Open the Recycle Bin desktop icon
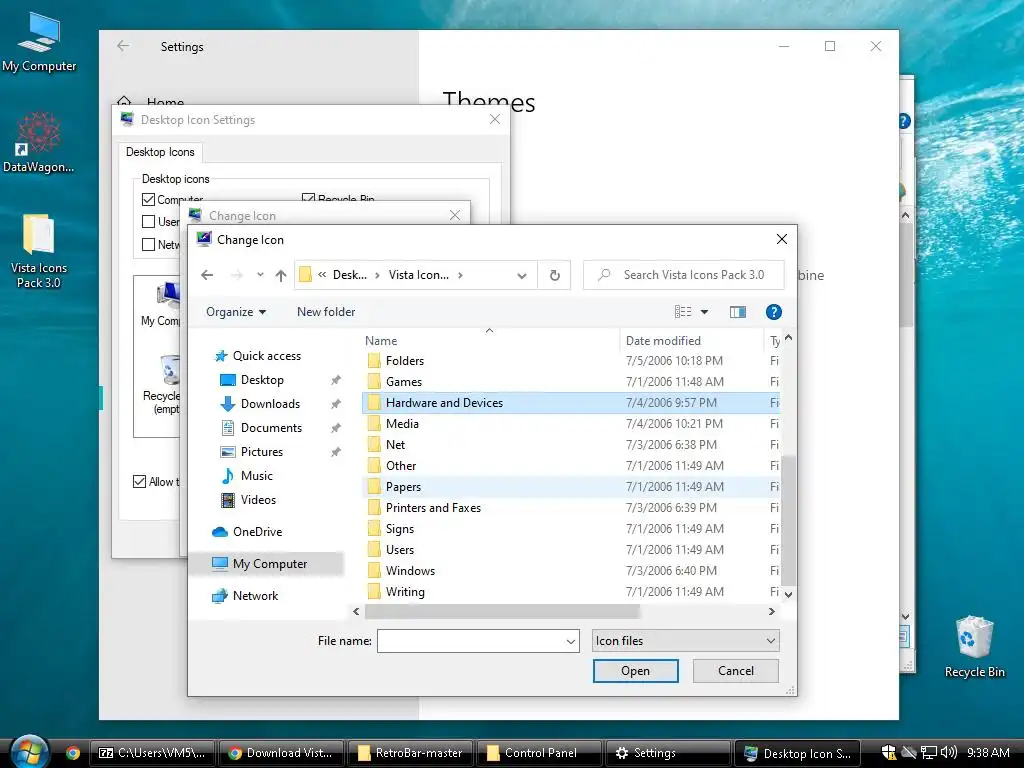 (x=974, y=647)
